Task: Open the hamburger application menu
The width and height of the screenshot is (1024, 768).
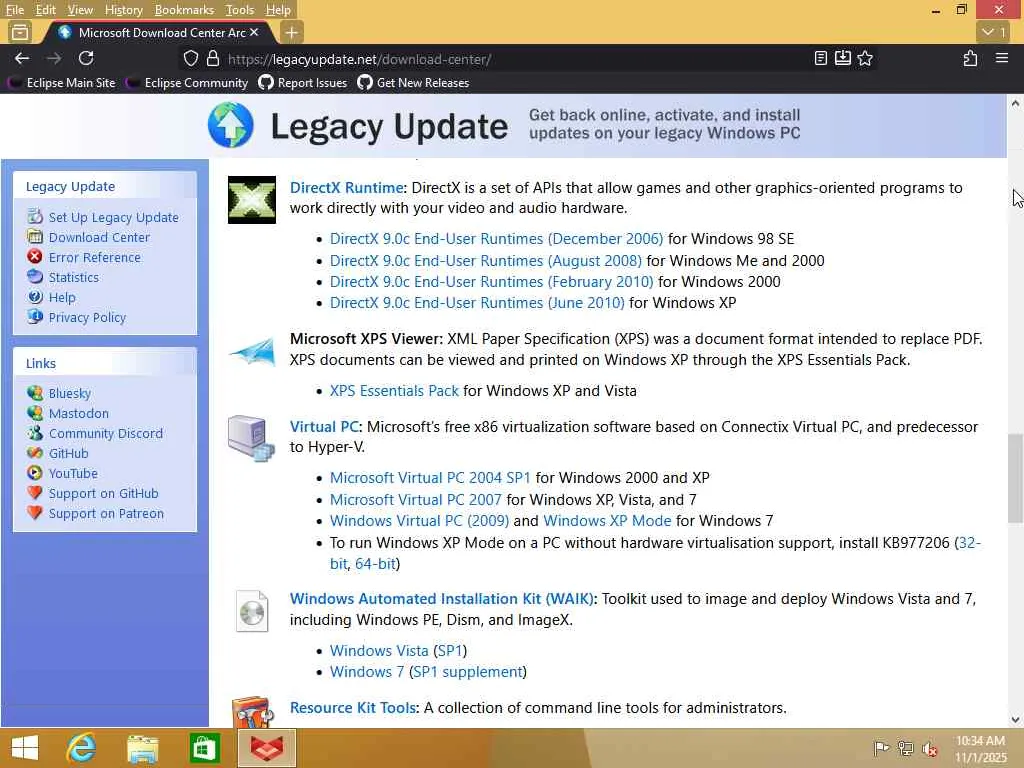Action: coord(1002,58)
